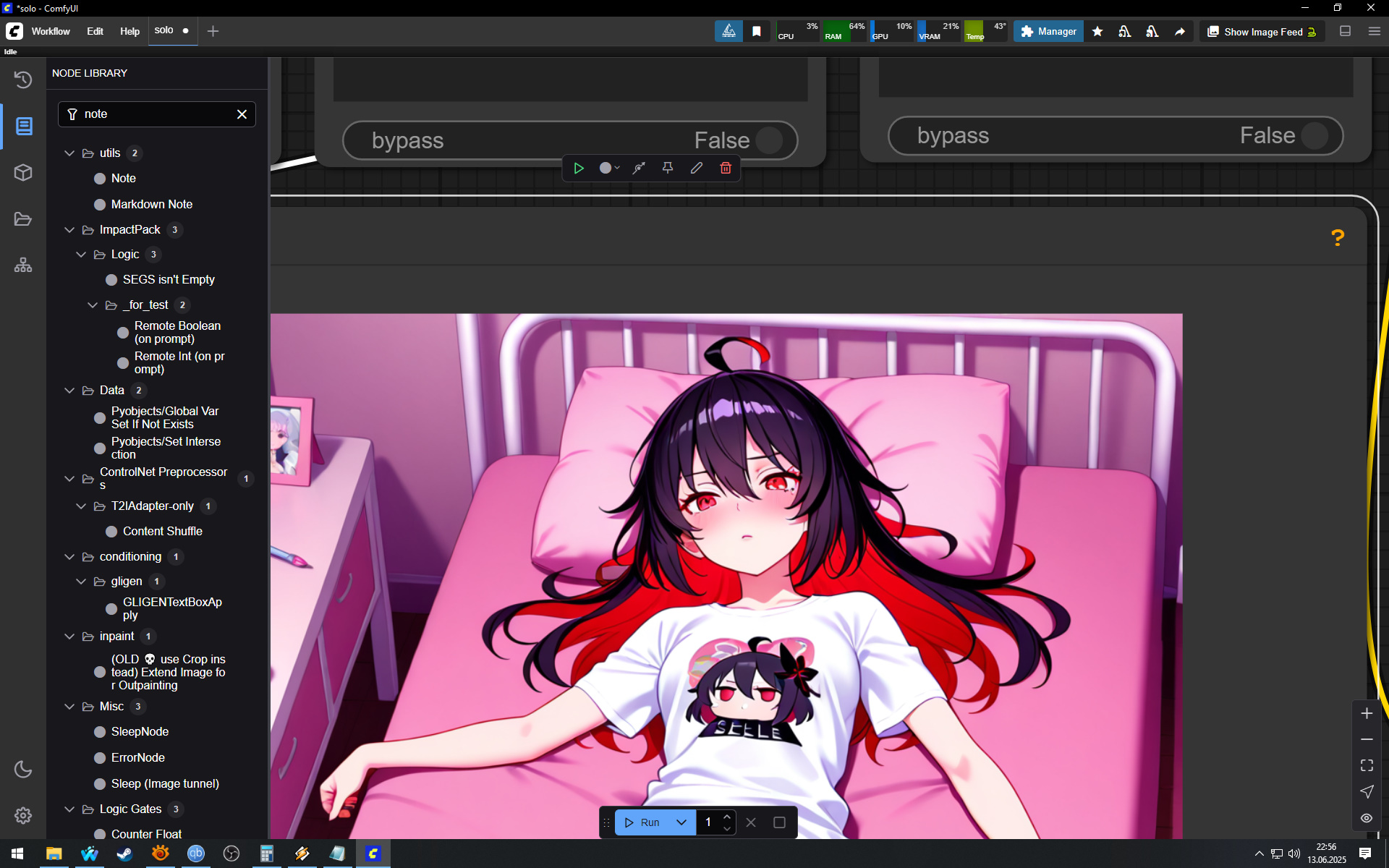Zoom in the canvas with plus icon
Screen dimensions: 1389x868
coord(1367,713)
